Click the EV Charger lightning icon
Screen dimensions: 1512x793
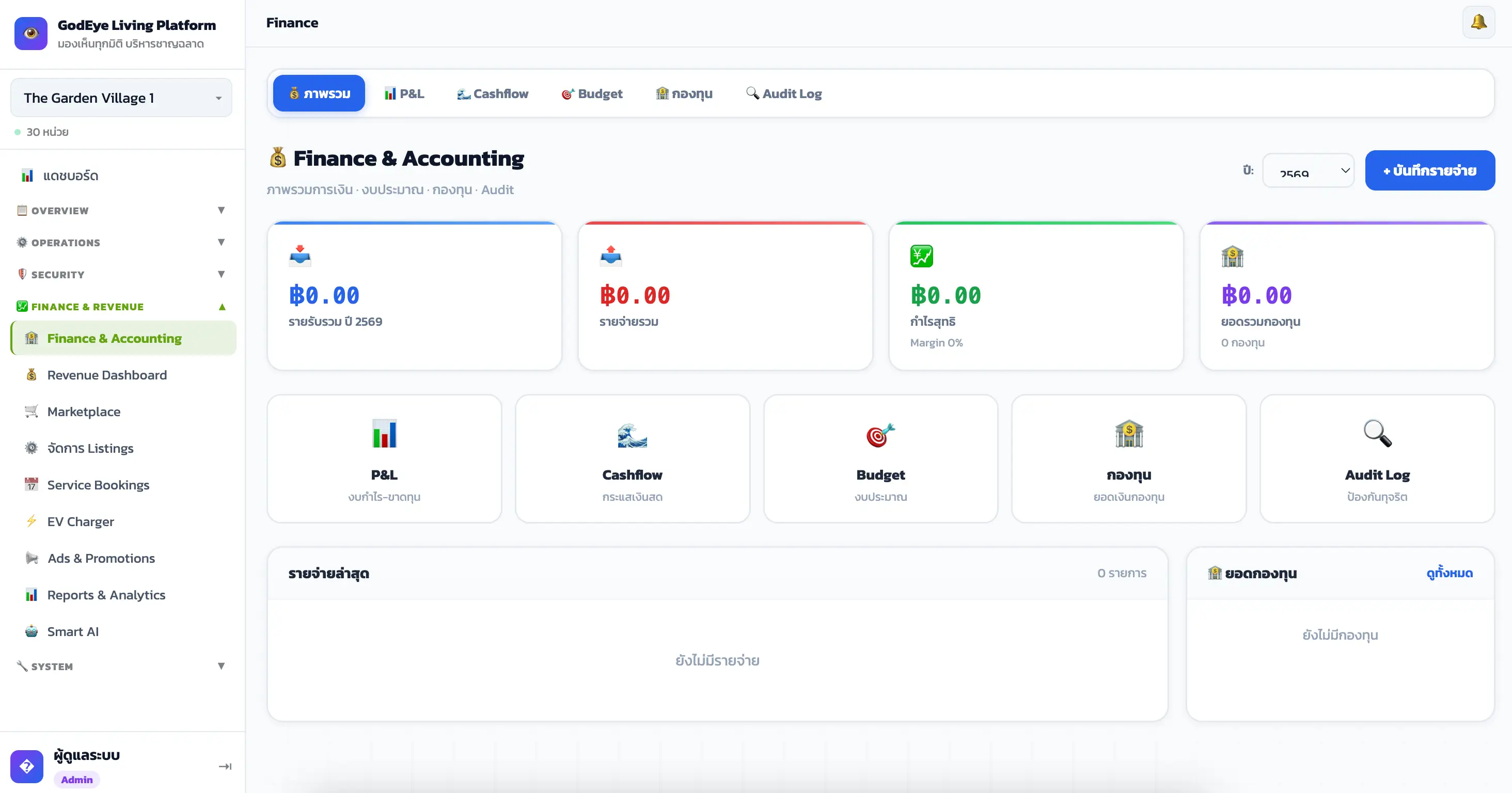coord(31,520)
